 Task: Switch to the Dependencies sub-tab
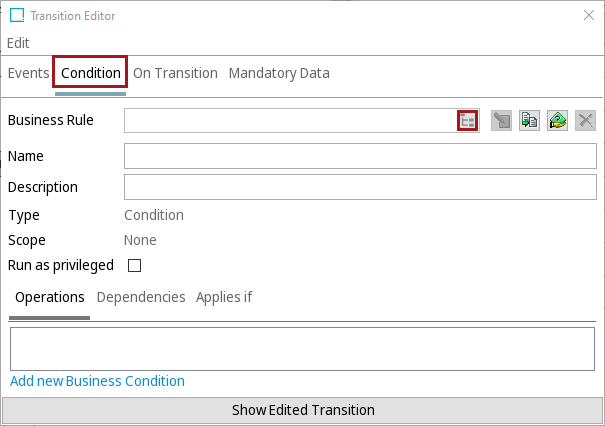[x=141, y=298]
